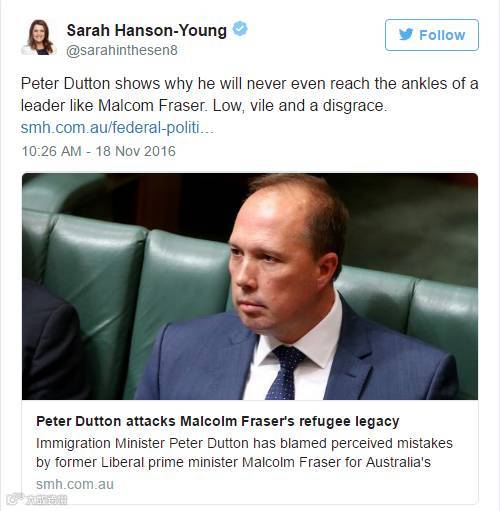Click the 10:26 AM - 18 Nov 2016 timestamp
Viewport: 500px width, 511px height.
pos(98,151)
